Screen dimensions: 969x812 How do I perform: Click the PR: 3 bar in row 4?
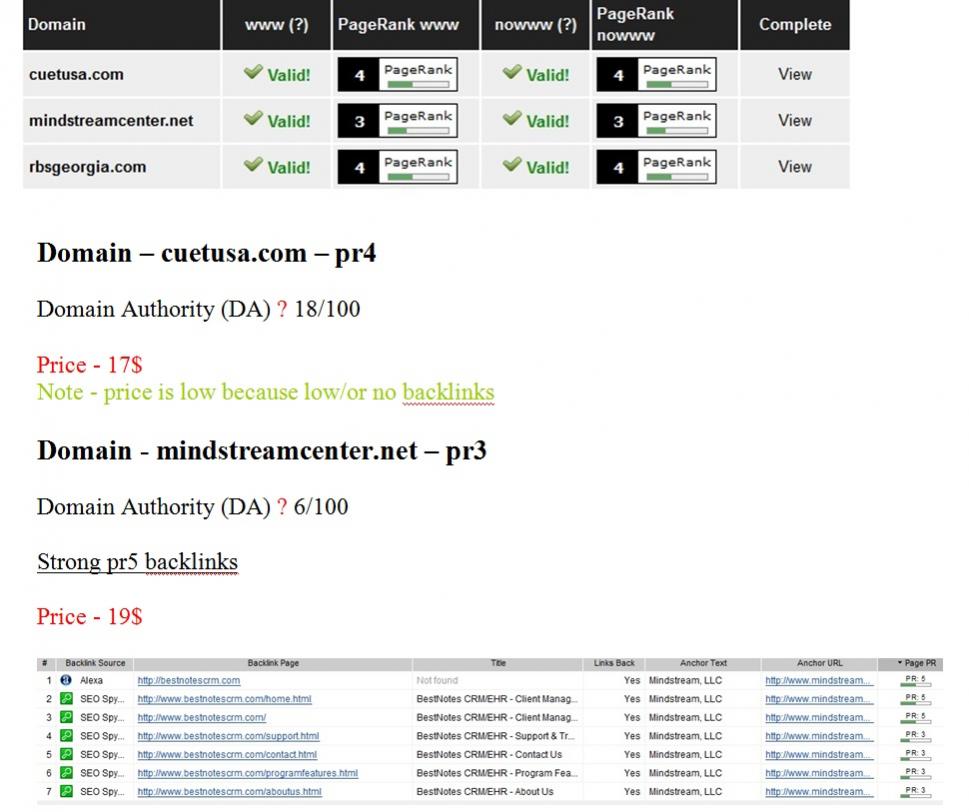(915, 736)
